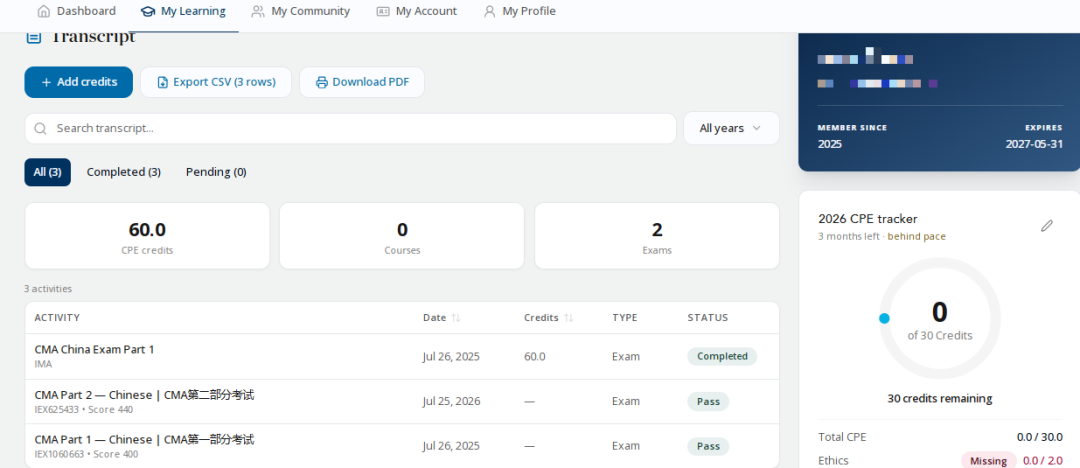Sort by Credits column arrows
The height and width of the screenshot is (468, 1080).
(568, 318)
